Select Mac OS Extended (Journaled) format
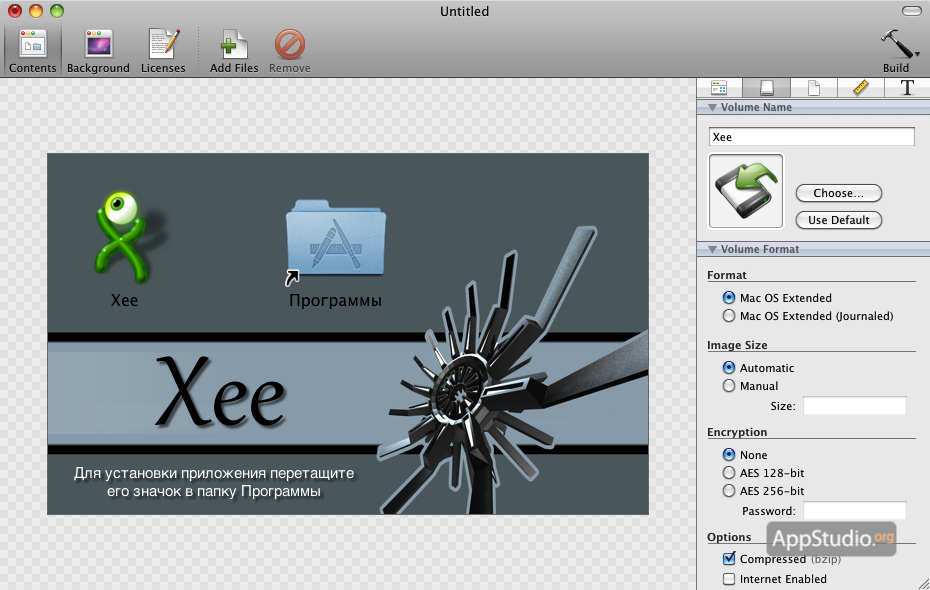Screen dimensions: 930x590 pos(729,316)
